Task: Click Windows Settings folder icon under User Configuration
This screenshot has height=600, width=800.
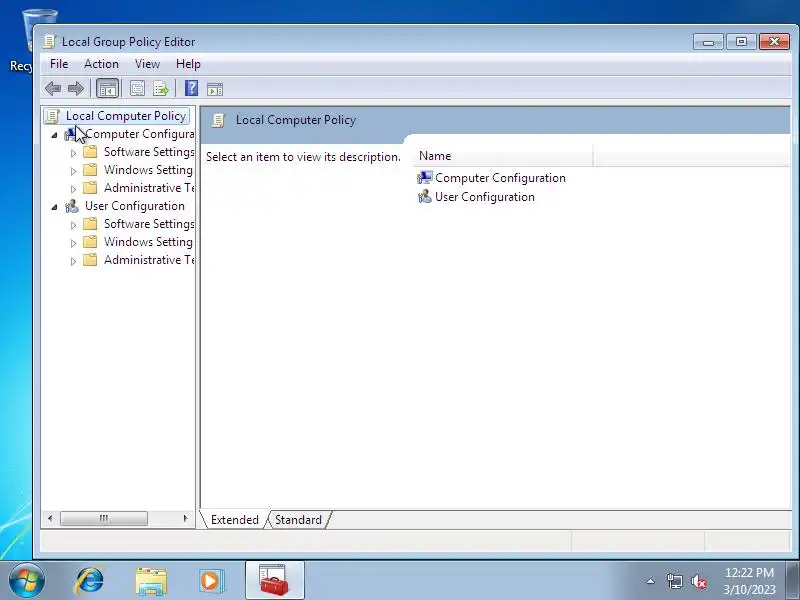Action: [x=90, y=242]
